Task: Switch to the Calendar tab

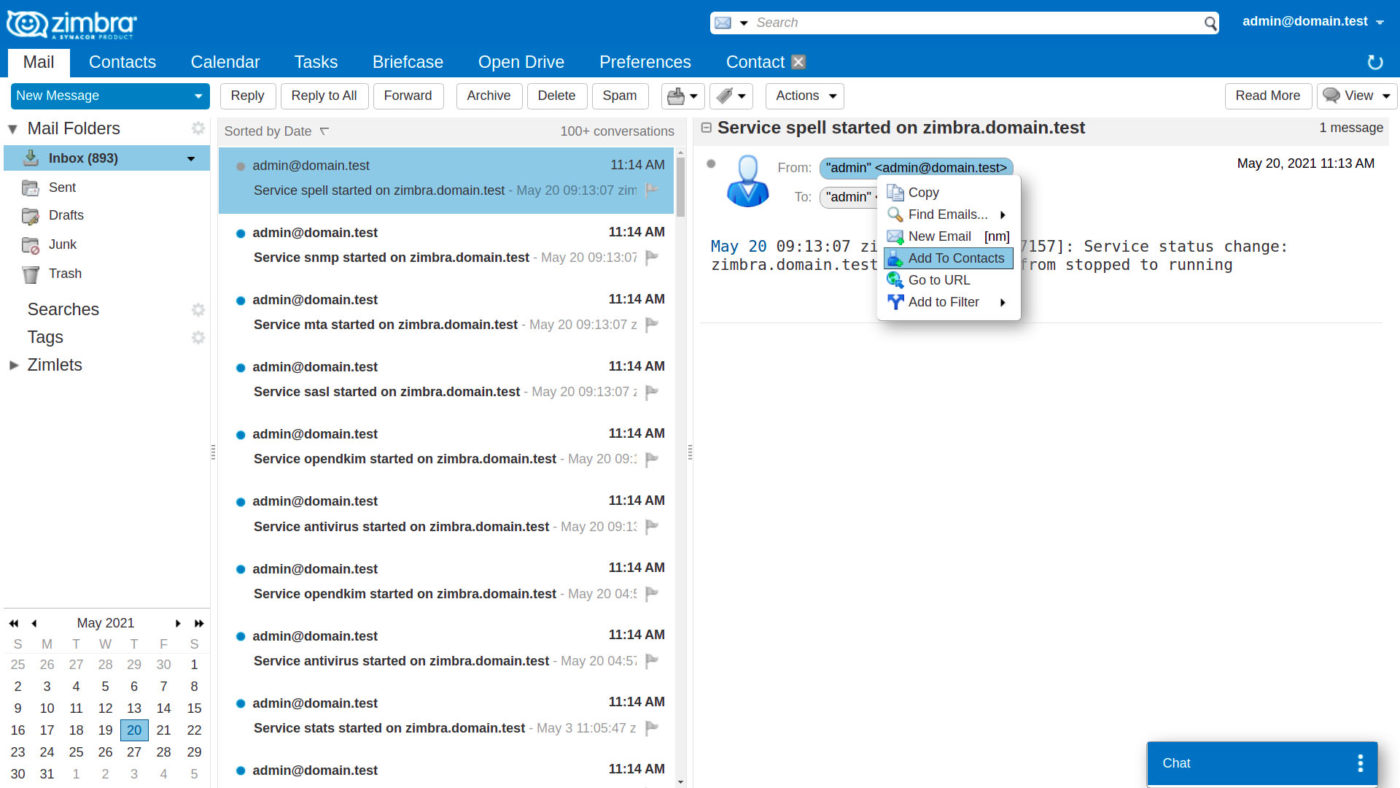Action: 224,61
